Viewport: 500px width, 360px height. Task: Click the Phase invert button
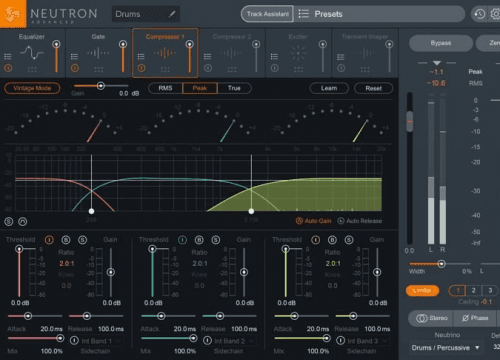pyautogui.click(x=475, y=318)
